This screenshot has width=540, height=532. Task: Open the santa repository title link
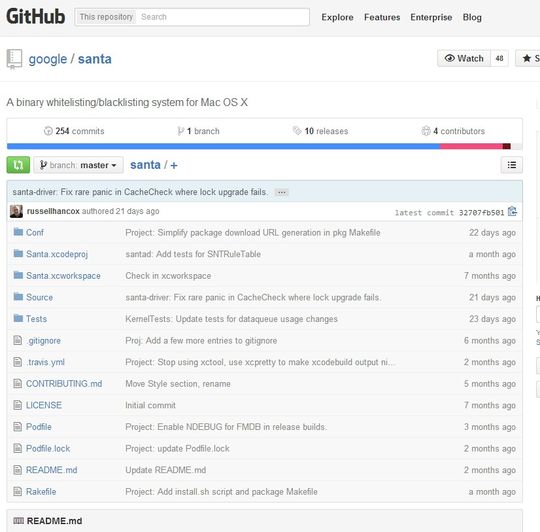click(x=95, y=59)
